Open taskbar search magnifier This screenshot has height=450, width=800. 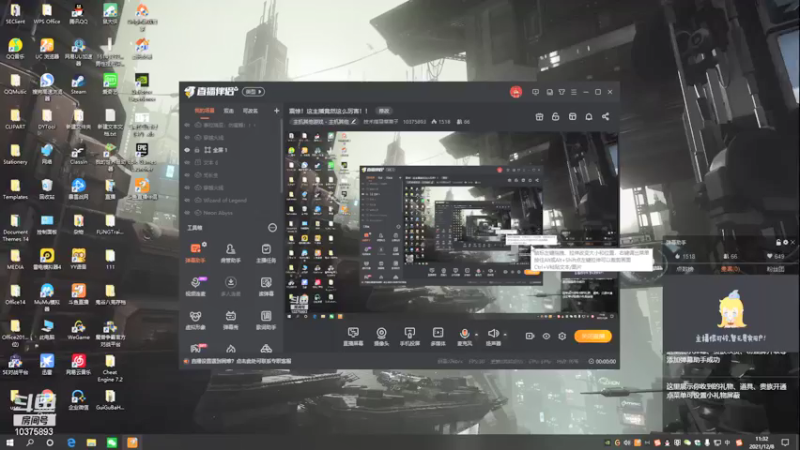coord(30,442)
